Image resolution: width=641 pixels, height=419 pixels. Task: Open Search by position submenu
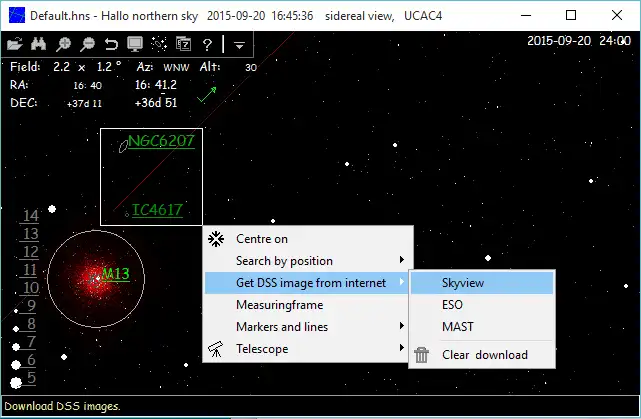tap(308, 261)
